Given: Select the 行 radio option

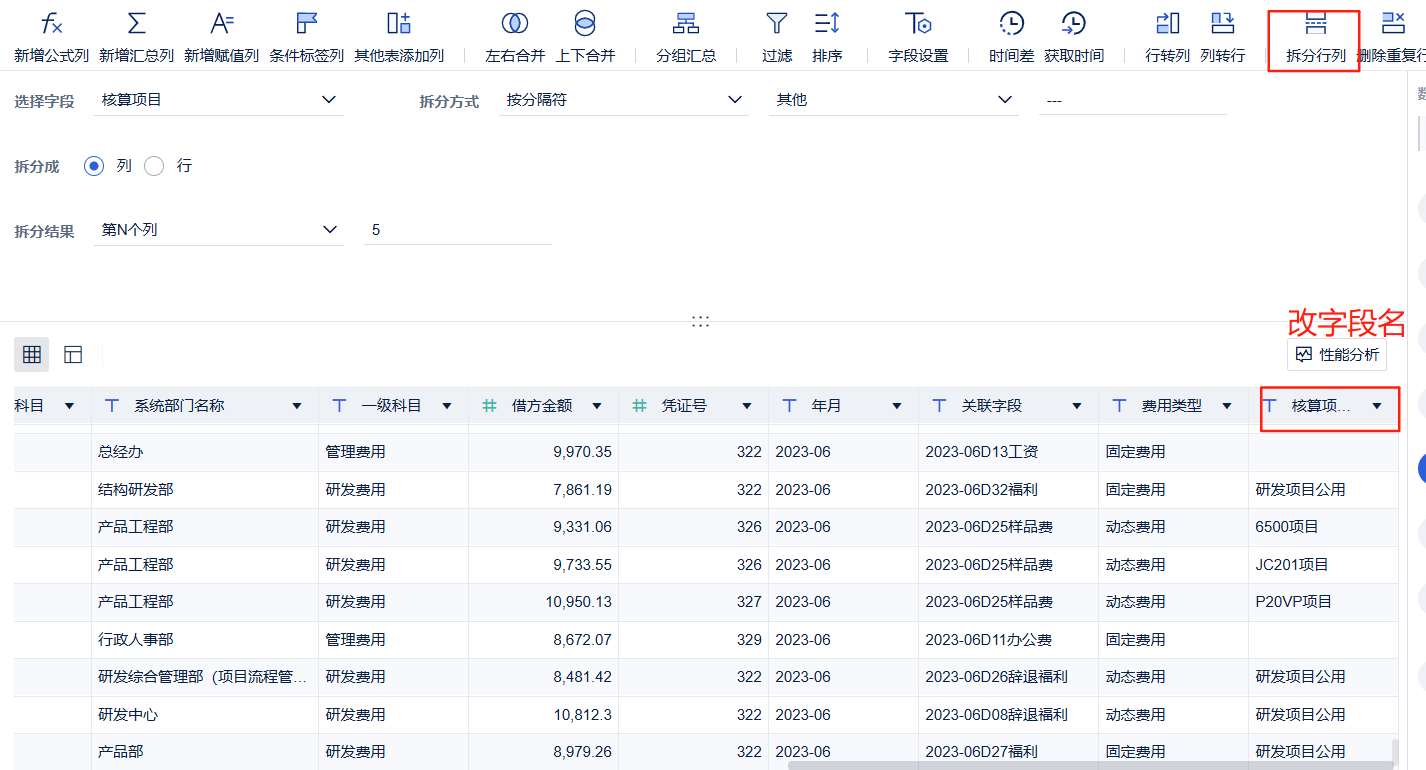Looking at the screenshot, I should coord(154,166).
